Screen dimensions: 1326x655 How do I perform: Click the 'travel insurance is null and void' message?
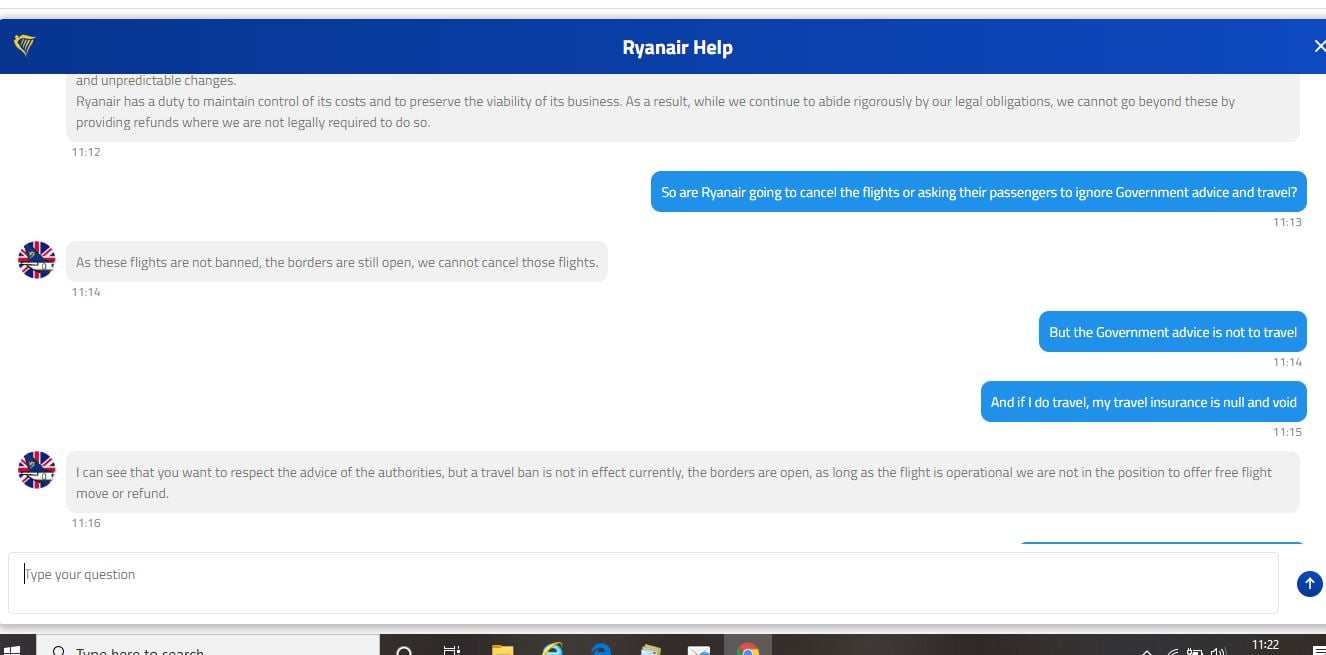pyautogui.click(x=1143, y=402)
